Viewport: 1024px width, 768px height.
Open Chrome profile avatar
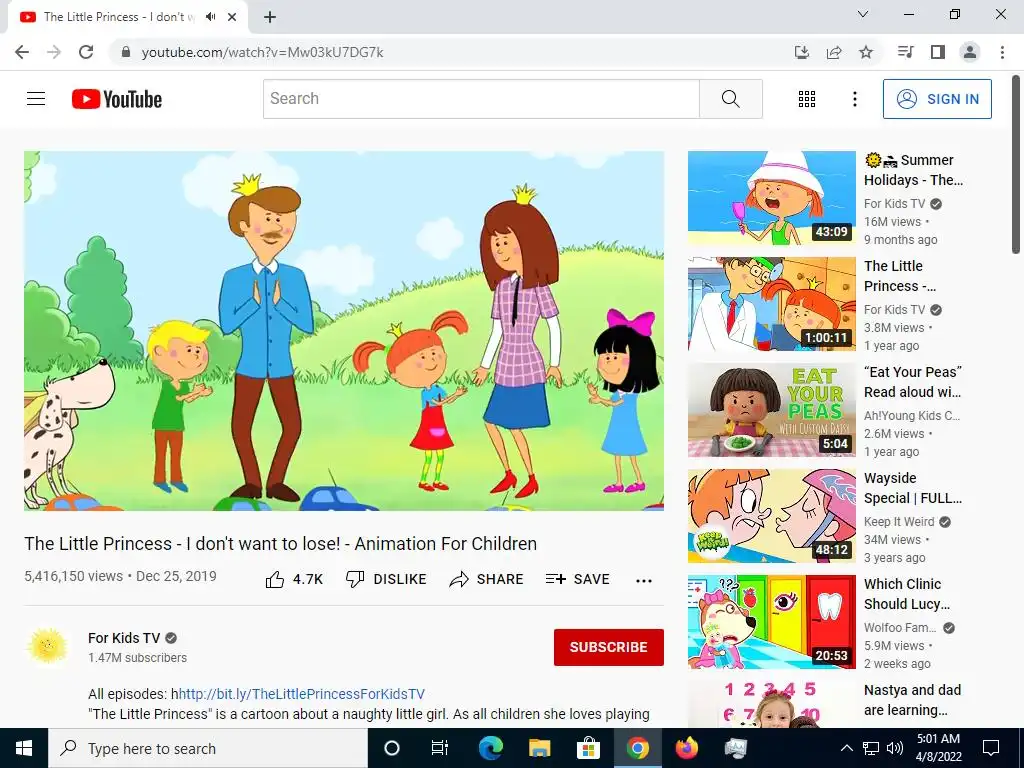point(970,52)
